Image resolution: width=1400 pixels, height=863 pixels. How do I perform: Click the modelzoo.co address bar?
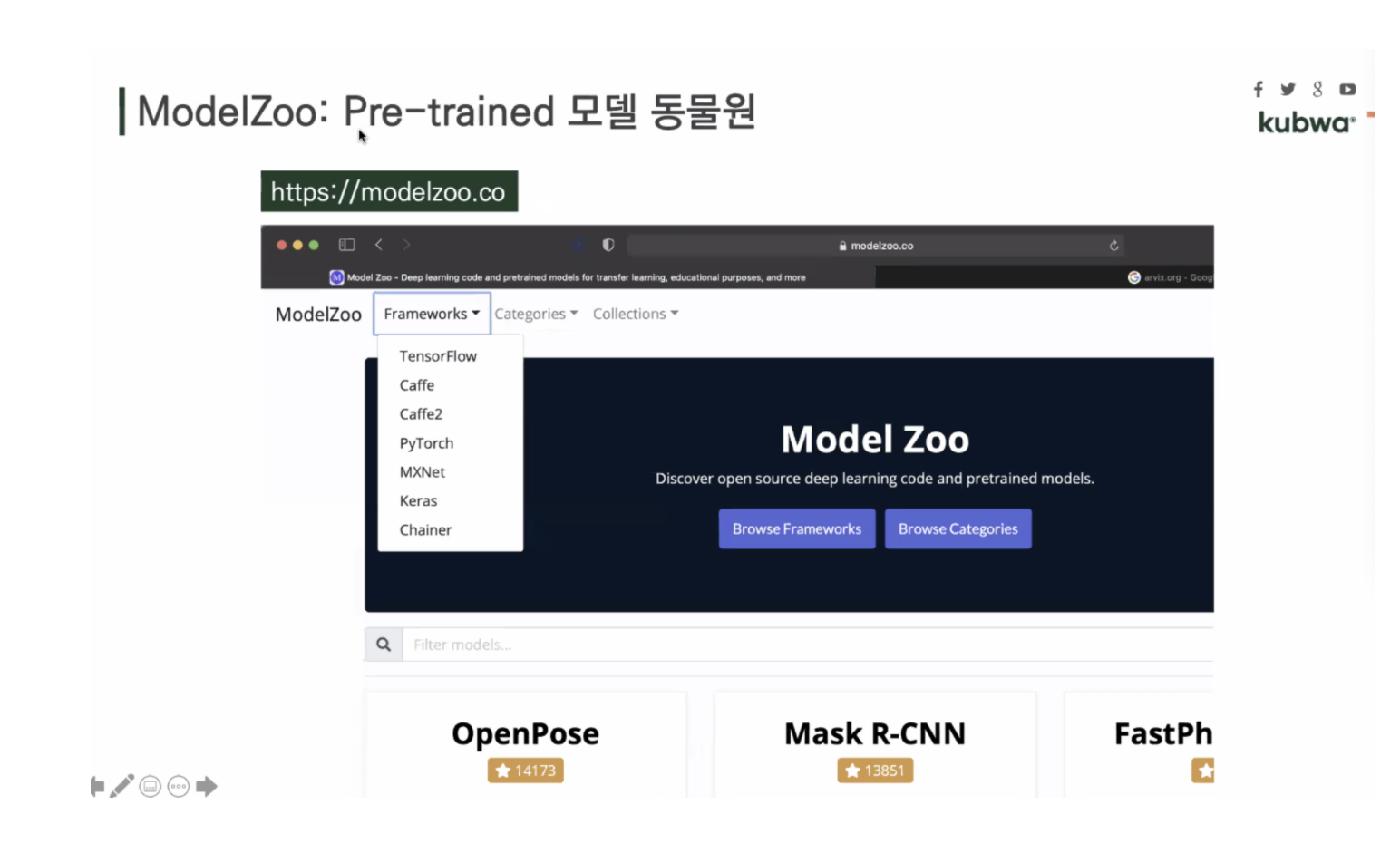876,246
